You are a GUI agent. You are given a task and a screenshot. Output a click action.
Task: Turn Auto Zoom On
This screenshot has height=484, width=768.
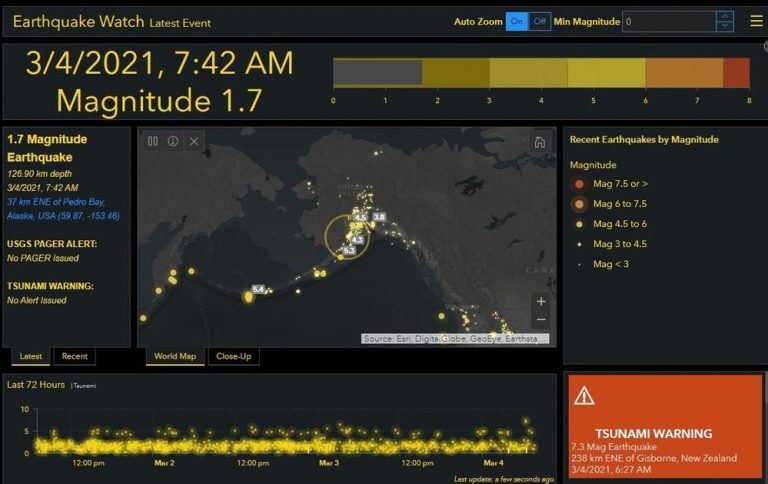coord(517,22)
